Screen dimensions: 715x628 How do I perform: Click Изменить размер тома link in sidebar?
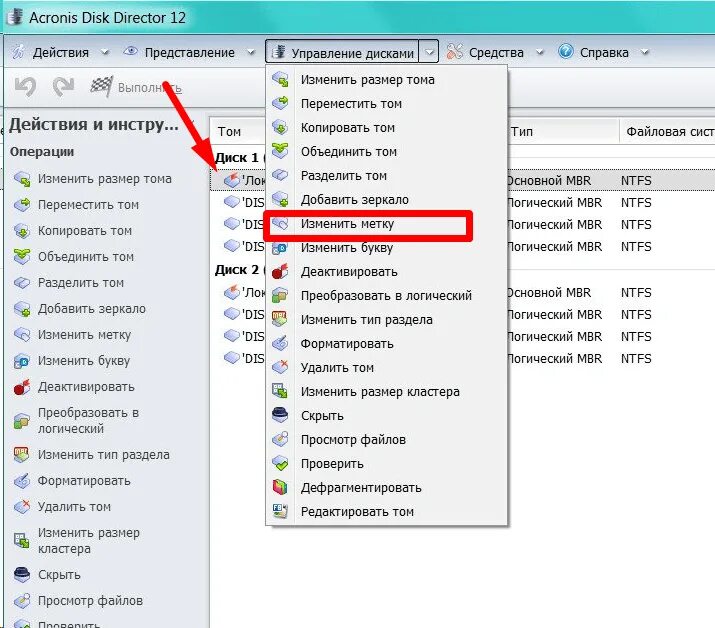point(104,179)
